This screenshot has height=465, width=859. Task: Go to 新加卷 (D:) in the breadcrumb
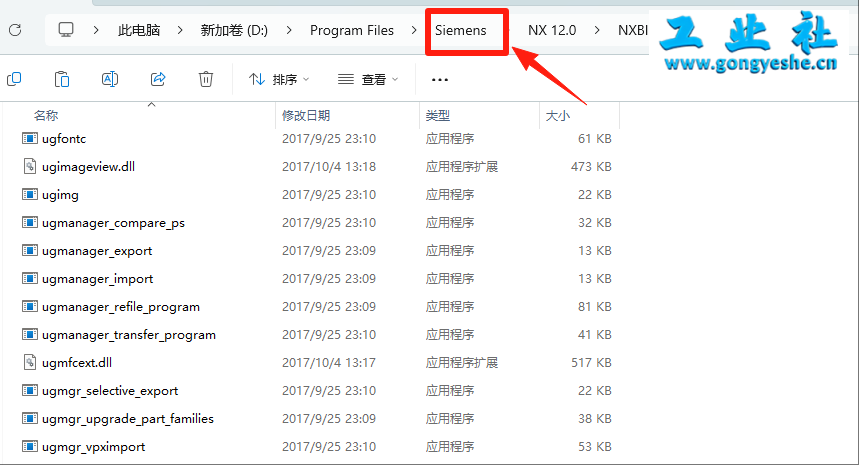(234, 30)
